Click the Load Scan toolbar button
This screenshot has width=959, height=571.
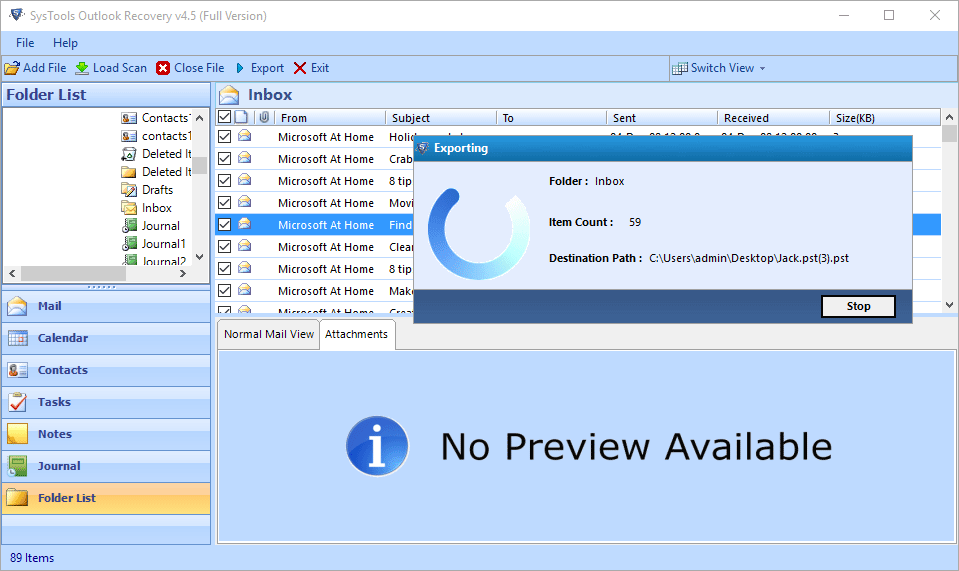[x=111, y=68]
